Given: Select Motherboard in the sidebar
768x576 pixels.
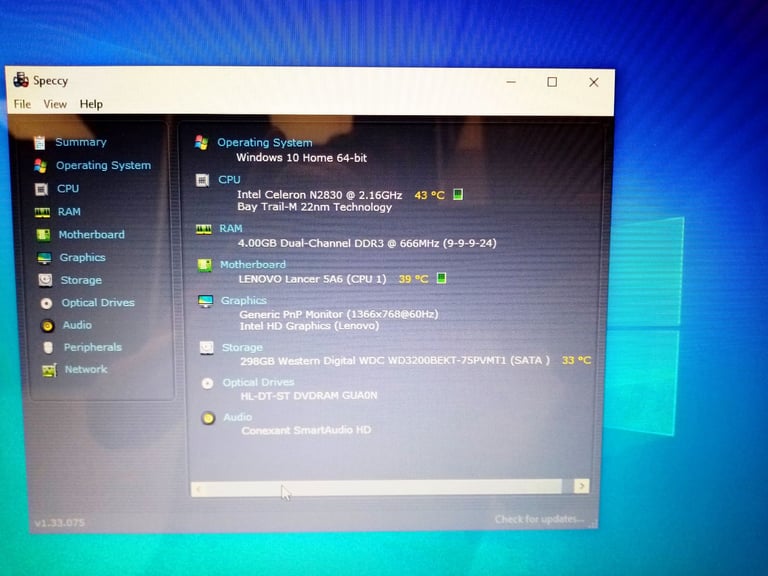Looking at the screenshot, I should [92, 235].
